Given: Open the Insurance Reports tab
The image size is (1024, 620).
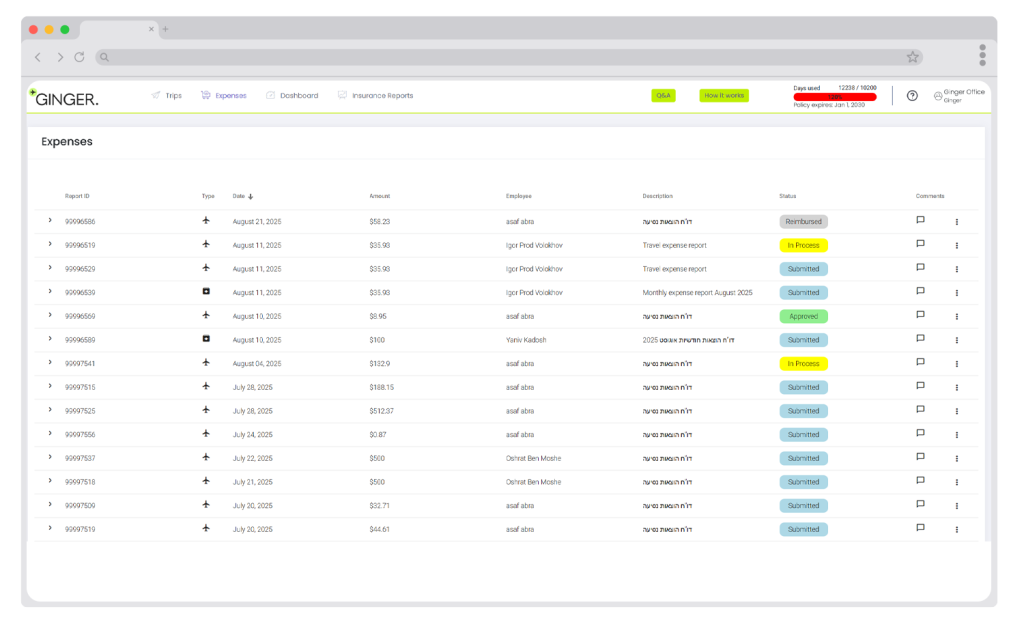Looking at the screenshot, I should tap(375, 96).
